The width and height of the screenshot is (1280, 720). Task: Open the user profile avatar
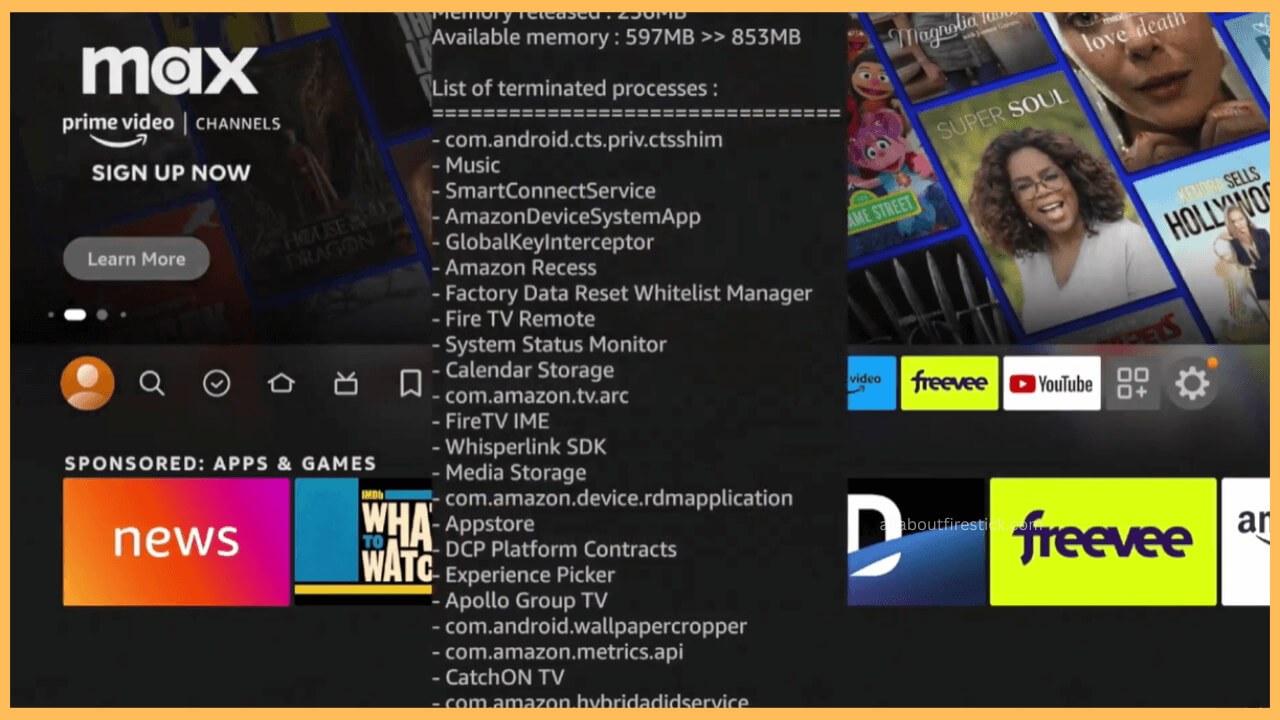point(87,383)
